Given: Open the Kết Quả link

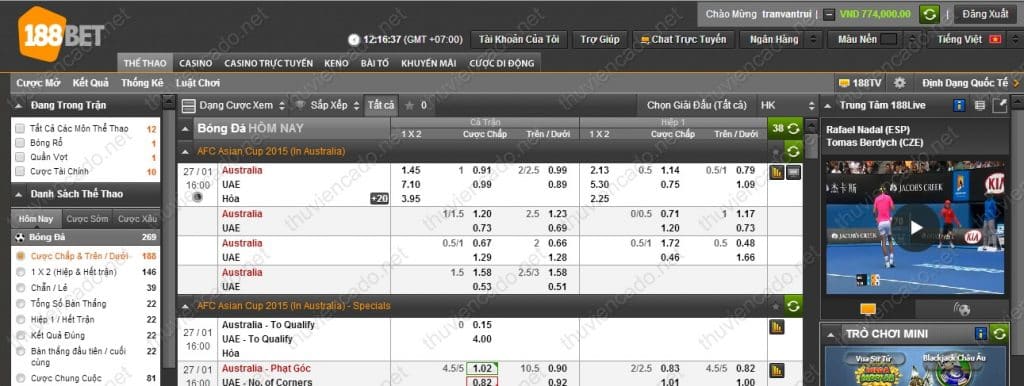Looking at the screenshot, I should click(91, 83).
